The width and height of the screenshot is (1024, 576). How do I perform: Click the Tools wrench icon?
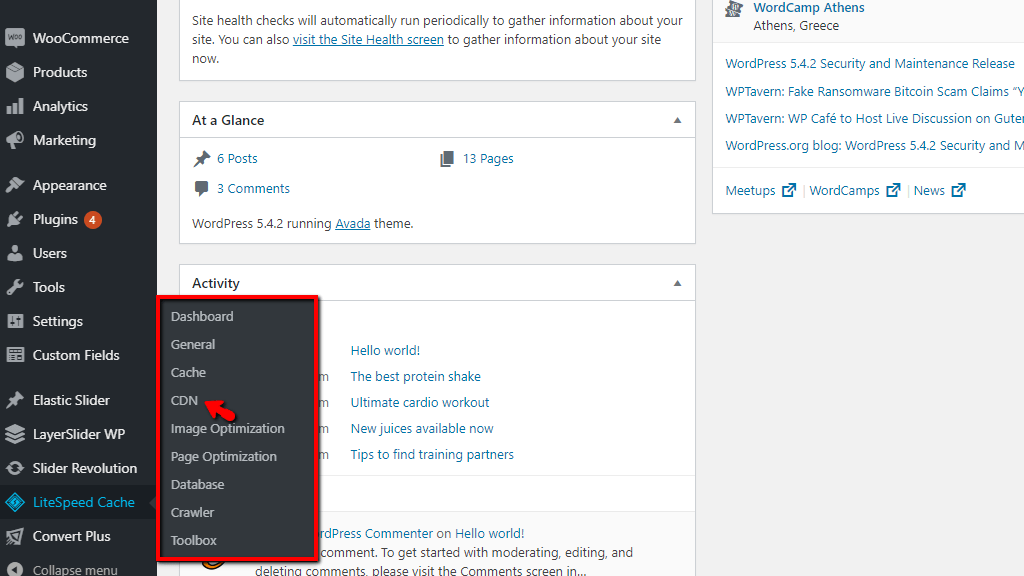(15, 287)
